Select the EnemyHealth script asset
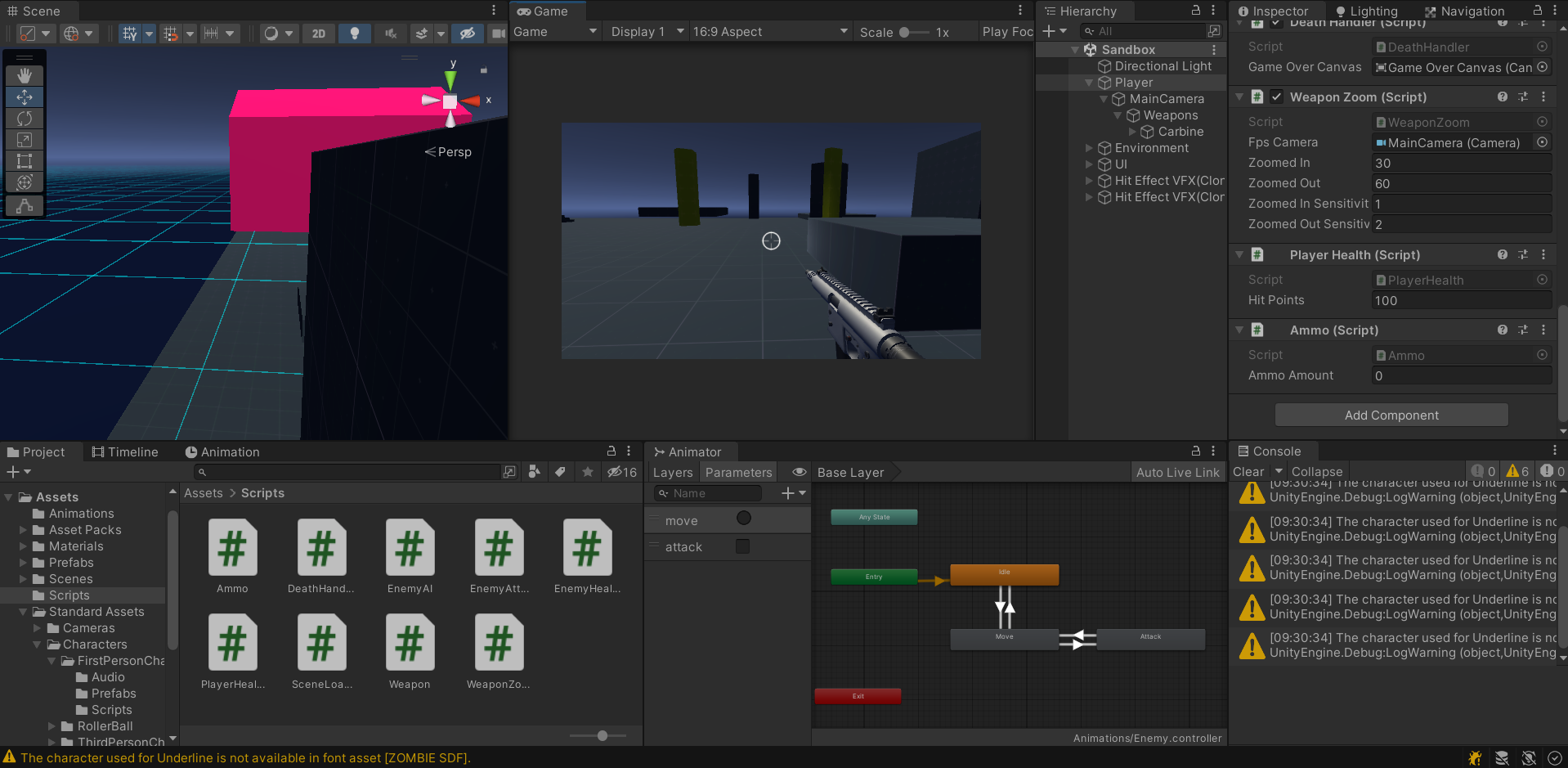The width and height of the screenshot is (1568, 768). [x=587, y=557]
